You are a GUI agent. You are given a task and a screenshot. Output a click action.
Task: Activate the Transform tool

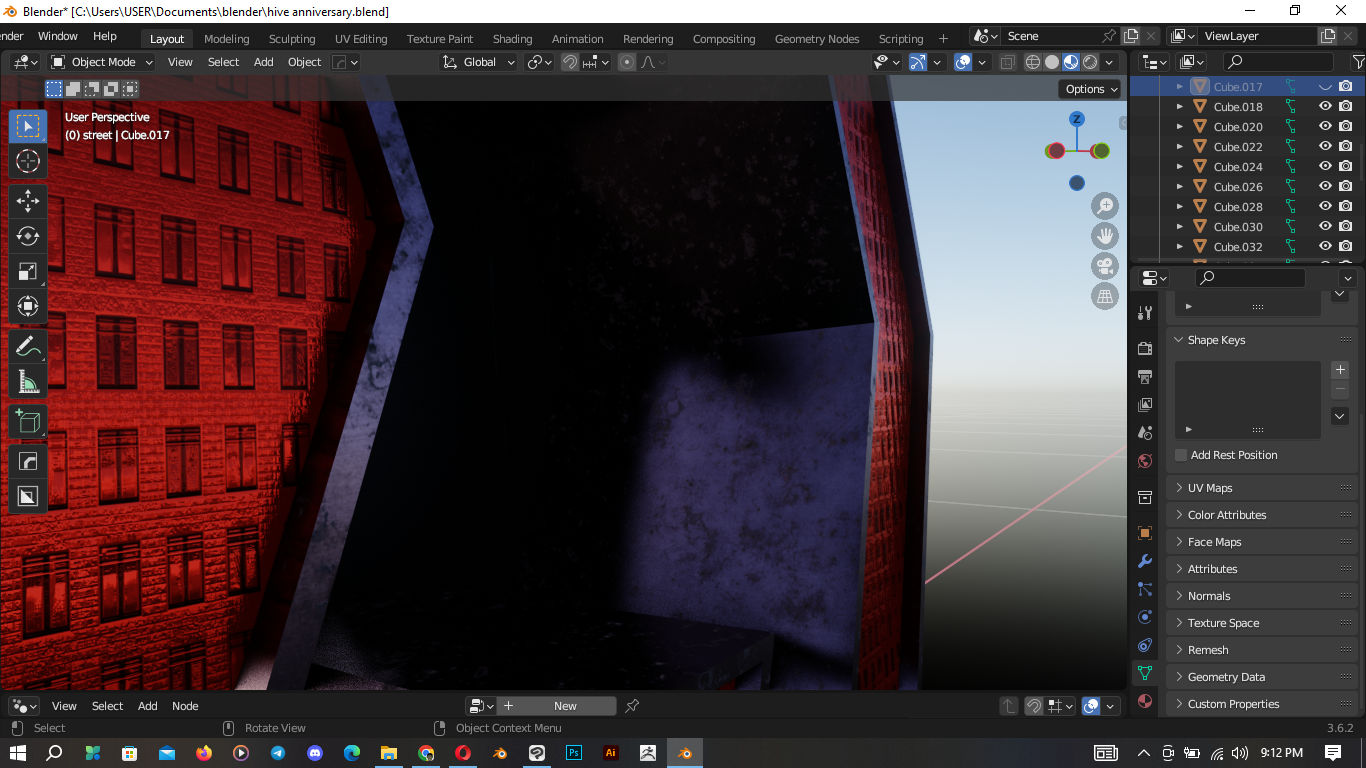pyautogui.click(x=28, y=306)
